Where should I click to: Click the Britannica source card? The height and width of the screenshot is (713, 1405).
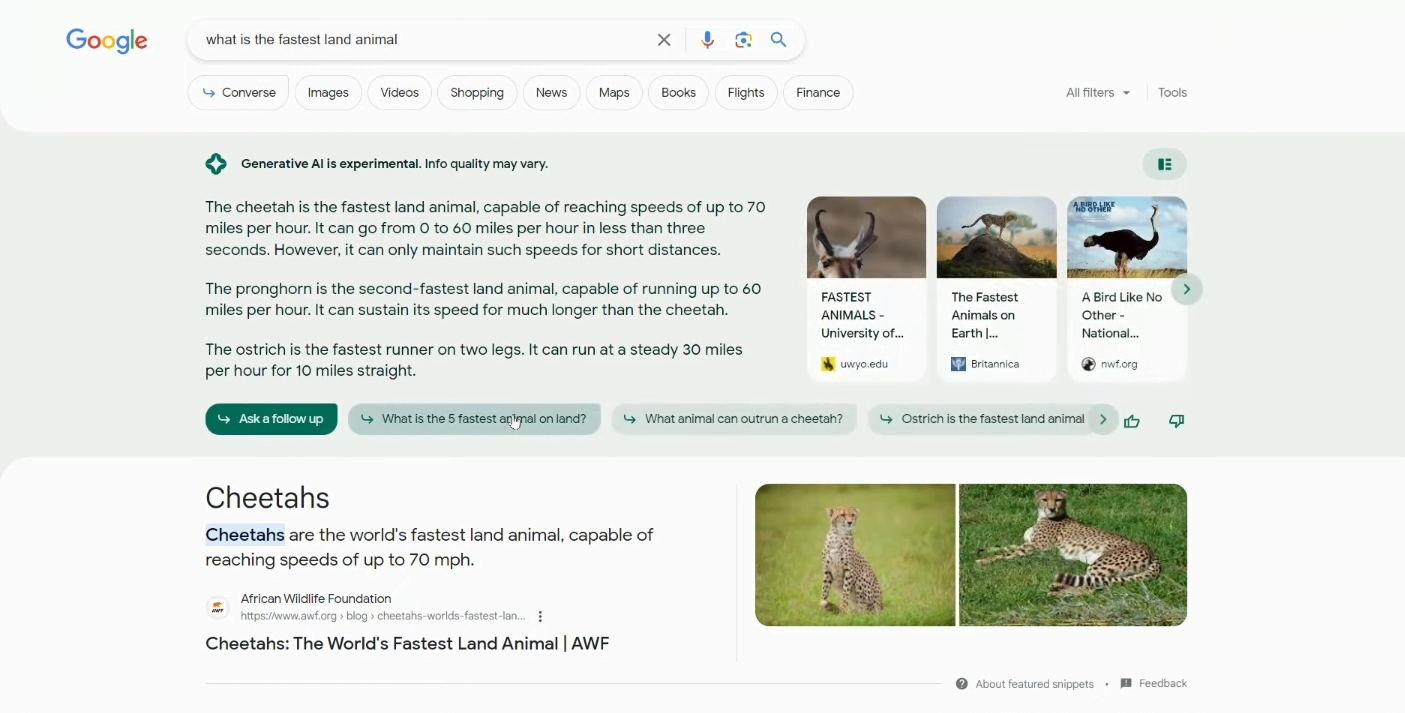click(x=996, y=288)
